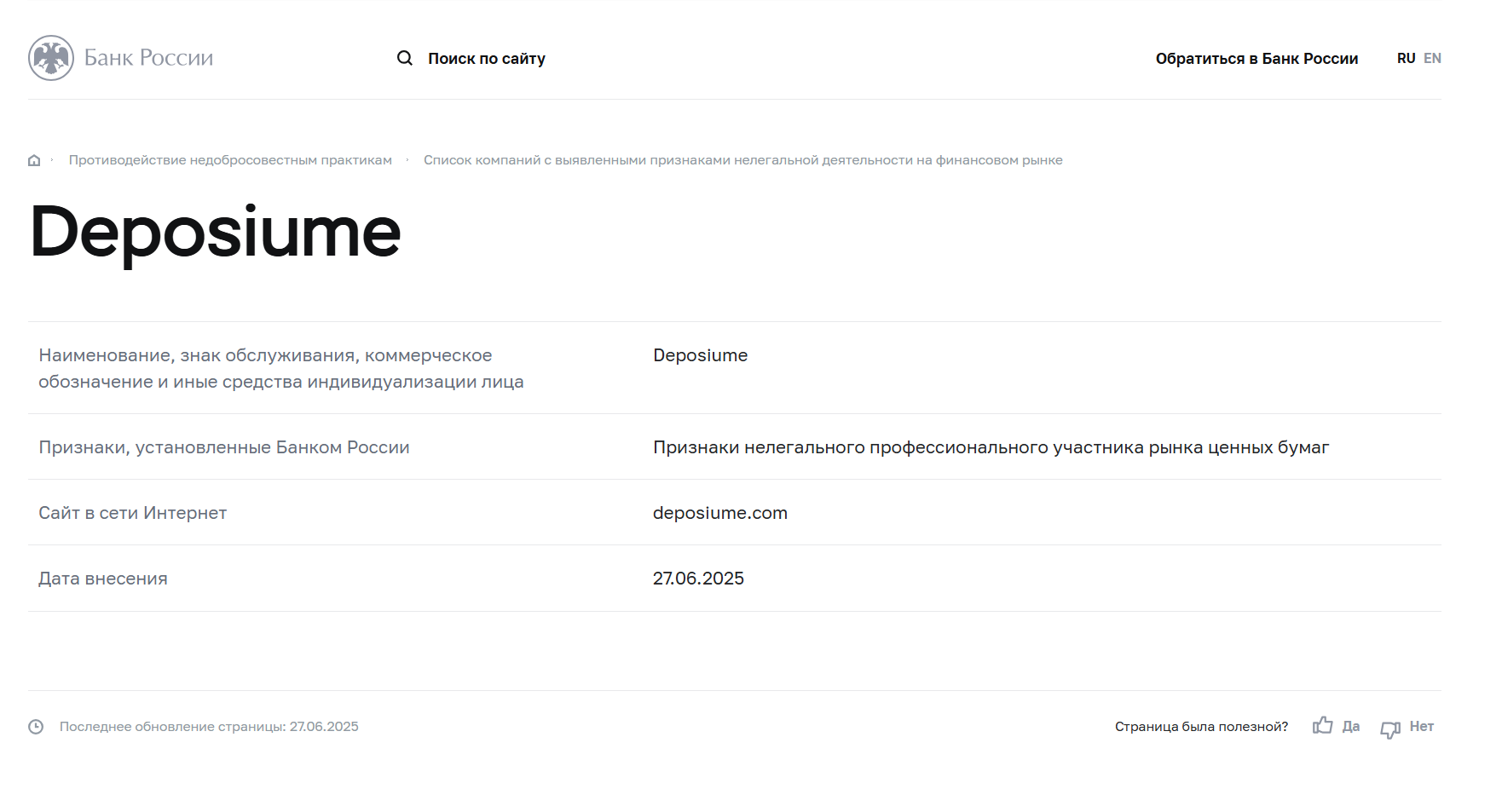Select the Deposiume value in name row
Image resolution: width=1502 pixels, height=812 pixels.
(700, 355)
